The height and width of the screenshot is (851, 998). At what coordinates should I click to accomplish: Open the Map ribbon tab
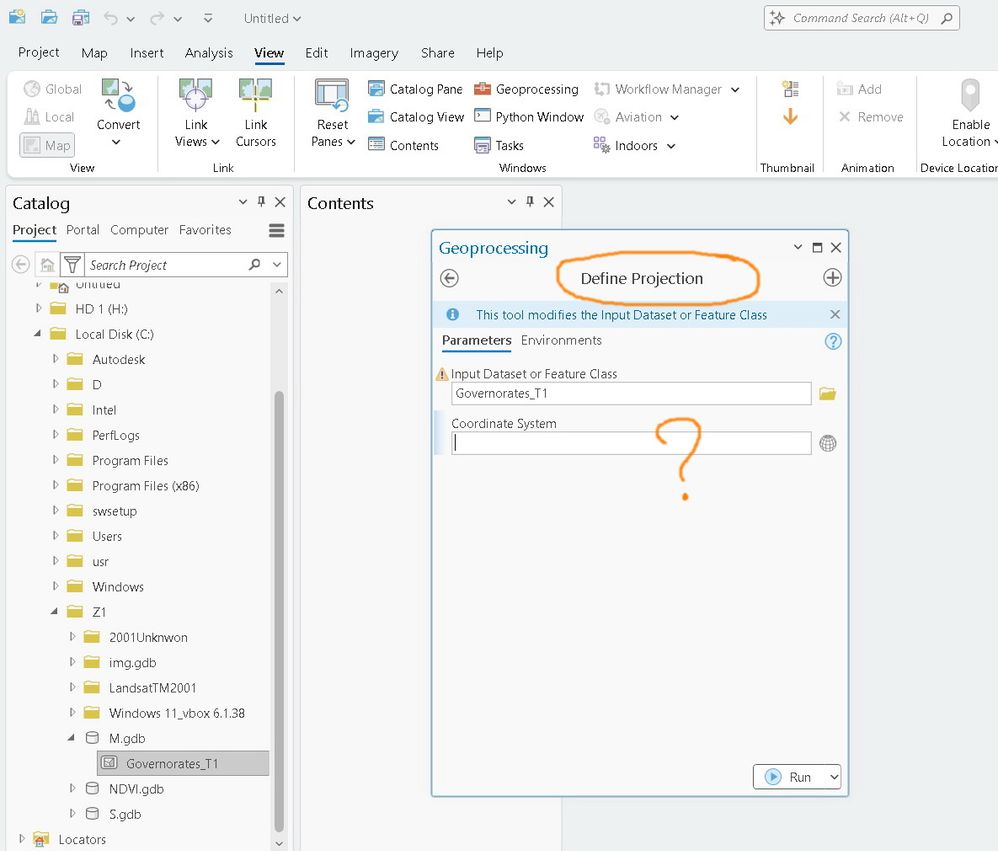pos(94,53)
